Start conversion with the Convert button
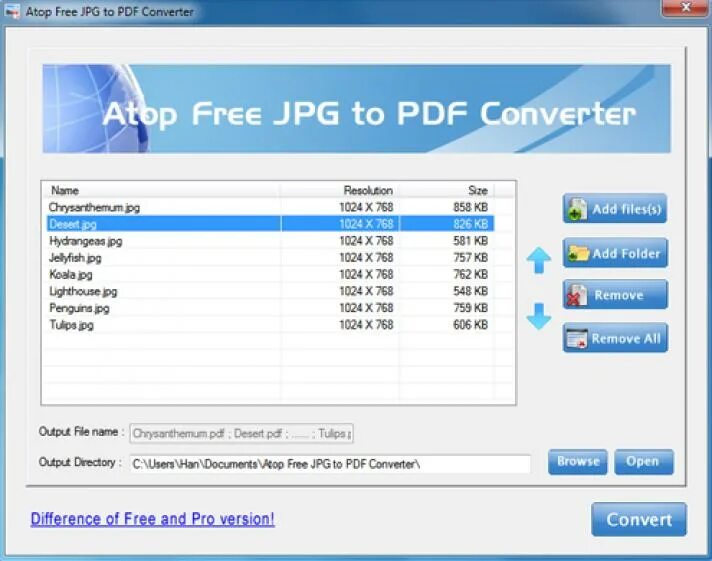 pos(639,519)
